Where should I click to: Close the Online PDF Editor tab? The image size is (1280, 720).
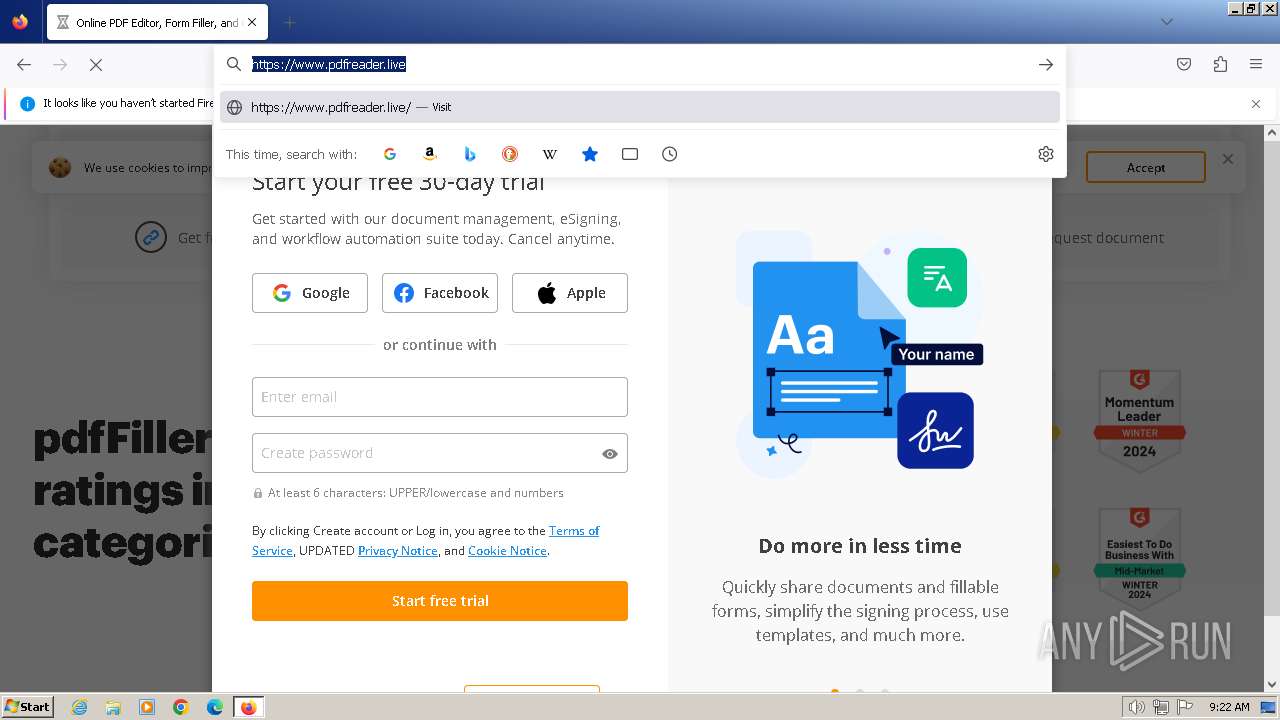tap(252, 22)
